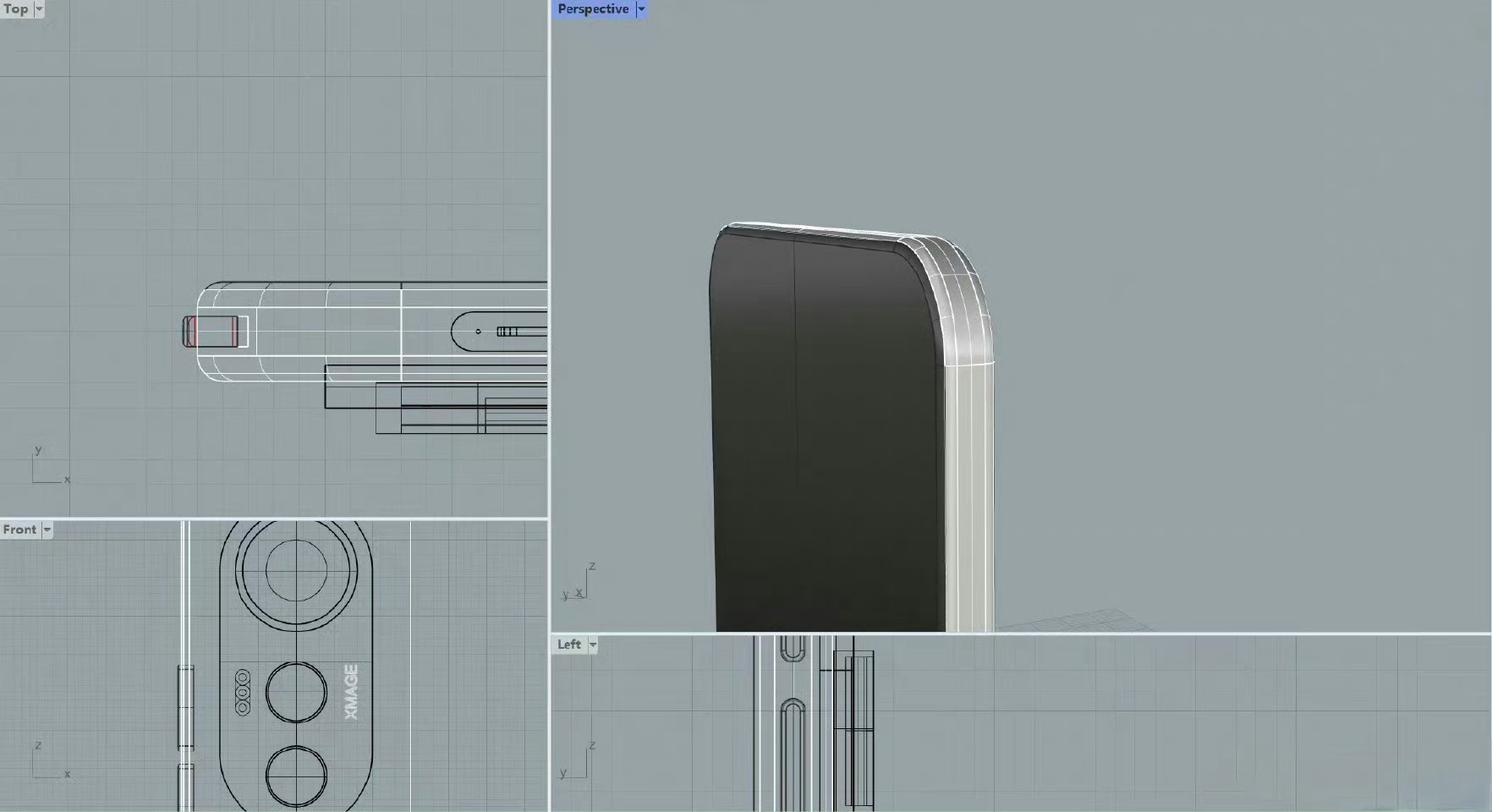Viewport: 1492px width, 812px height.
Task: Select the middle camera lens circle in Front view
Action: tap(296, 693)
